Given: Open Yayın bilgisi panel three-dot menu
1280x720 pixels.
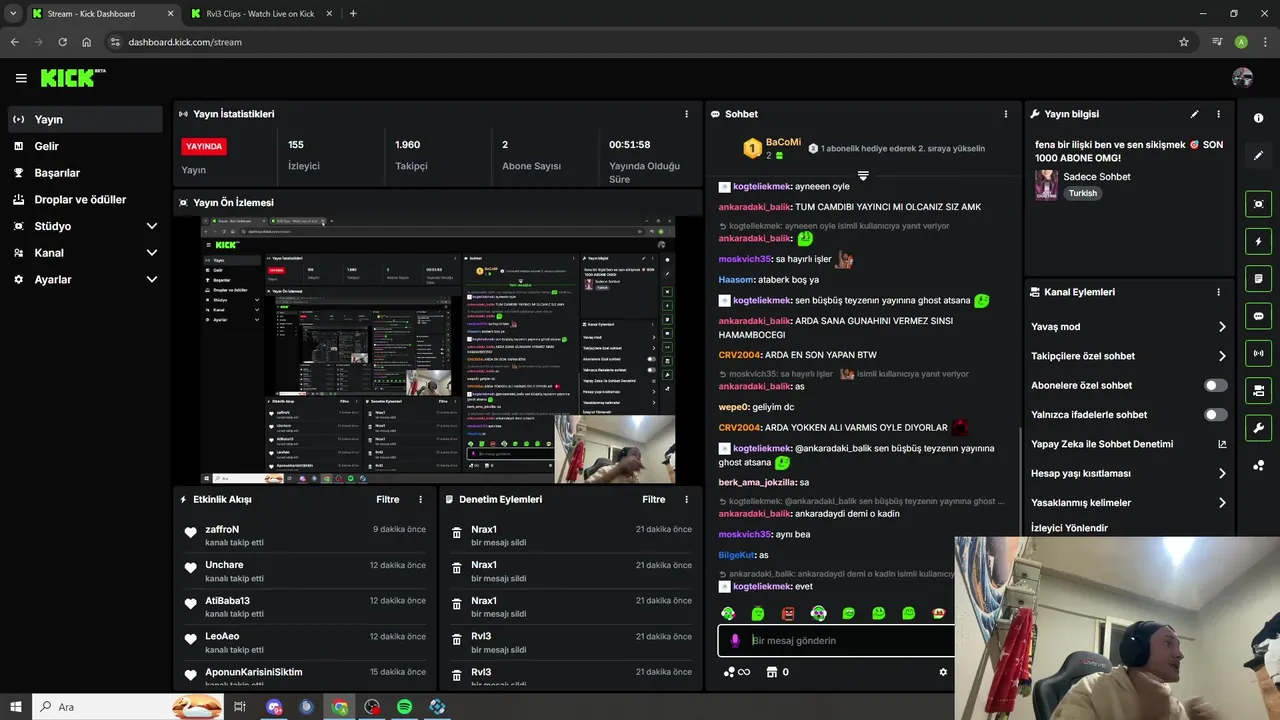Looking at the screenshot, I should [1218, 114].
